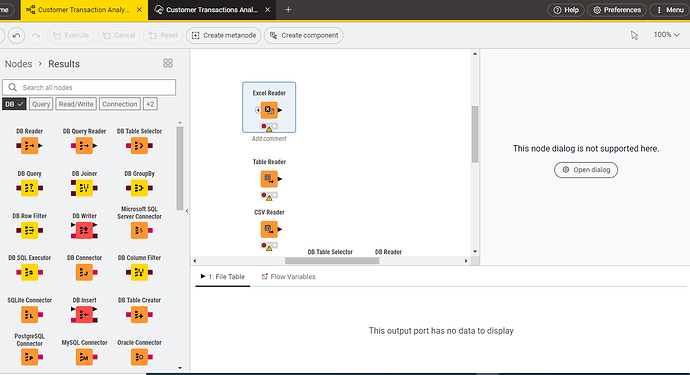Screen dimensions: 690x375
Task: Click the vertical canvas scrollbar thumb
Action: click(475, 134)
